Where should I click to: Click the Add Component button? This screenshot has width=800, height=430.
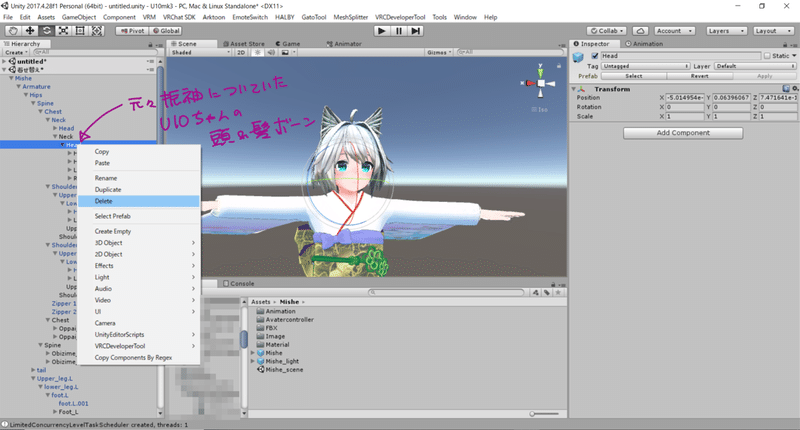(x=683, y=133)
